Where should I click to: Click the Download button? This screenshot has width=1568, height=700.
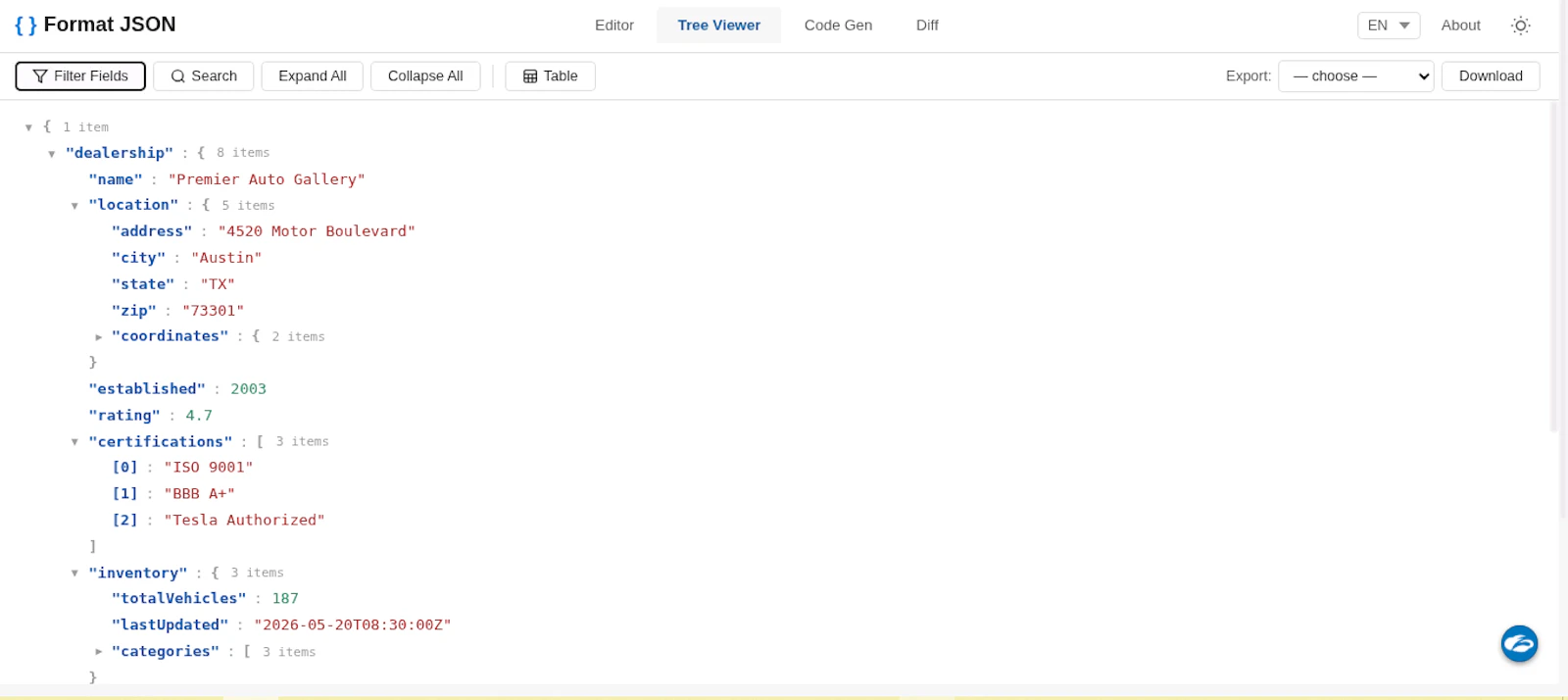click(1491, 75)
